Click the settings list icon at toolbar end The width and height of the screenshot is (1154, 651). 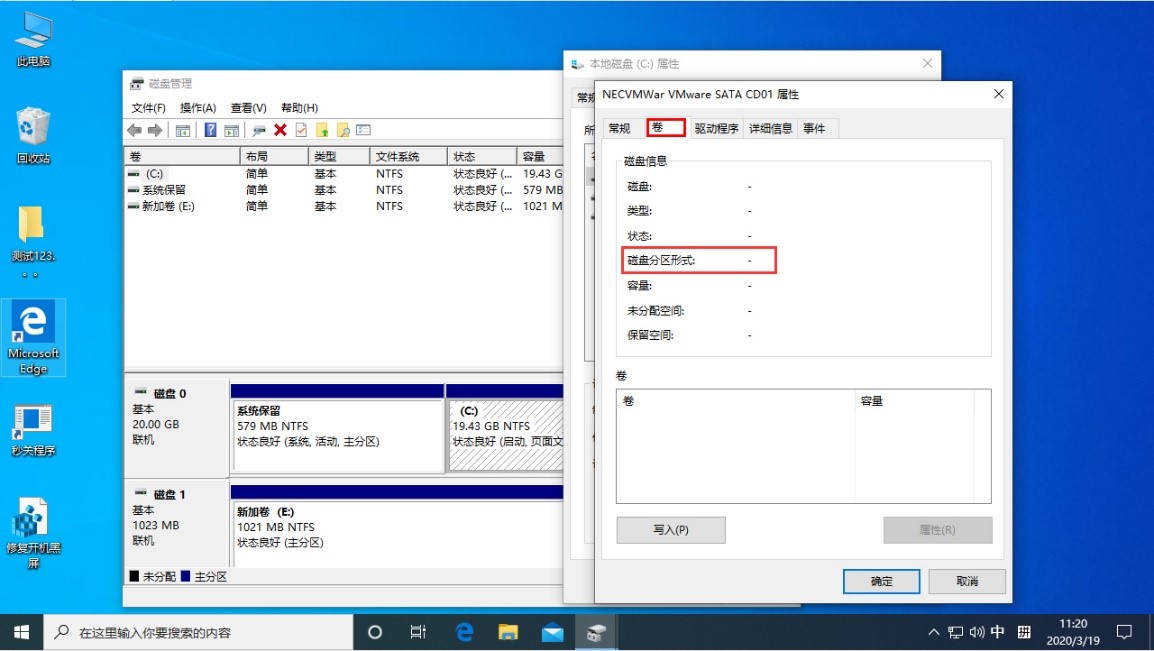coord(364,130)
